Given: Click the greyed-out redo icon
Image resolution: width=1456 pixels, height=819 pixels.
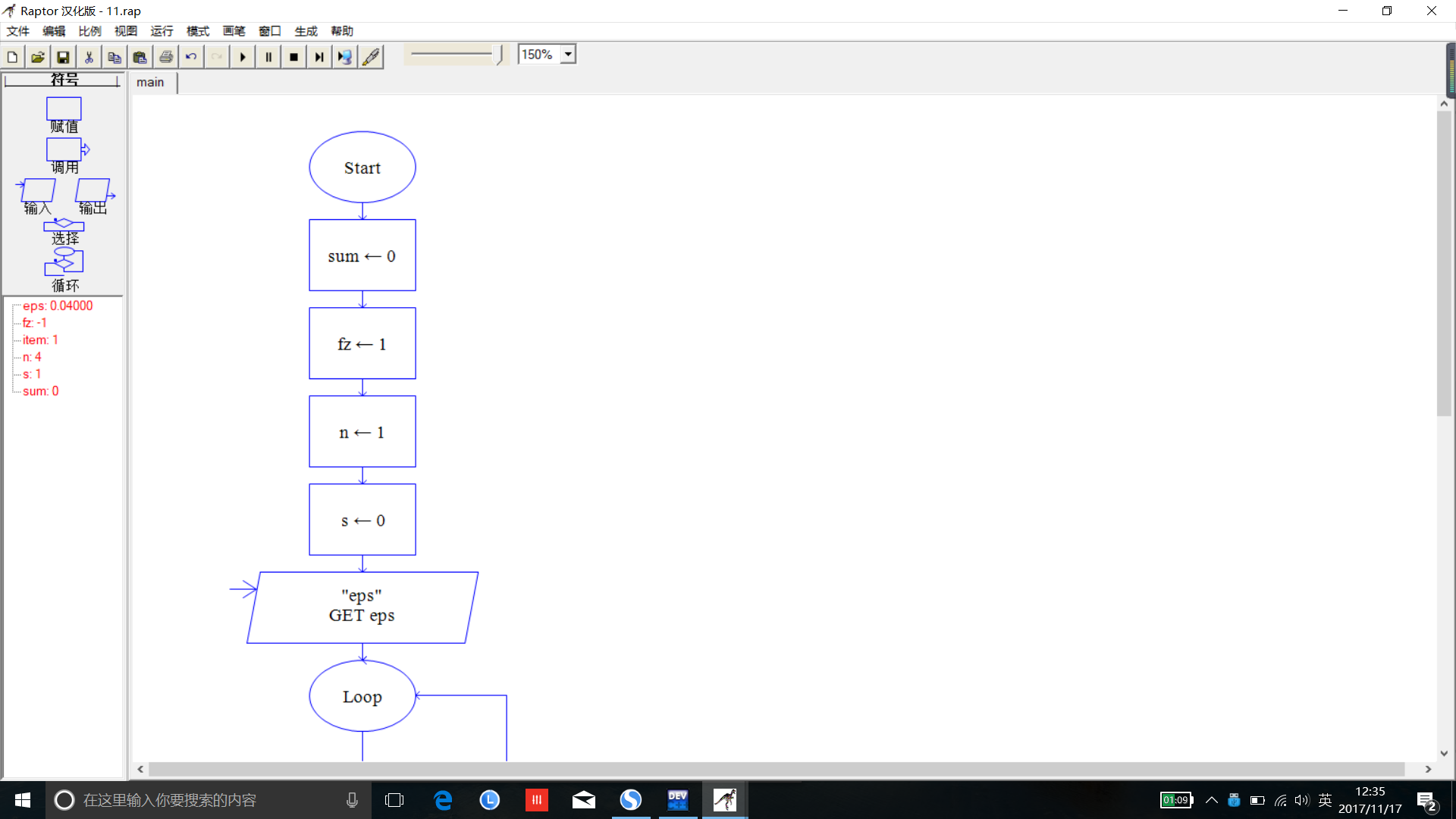Looking at the screenshot, I should pos(217,57).
